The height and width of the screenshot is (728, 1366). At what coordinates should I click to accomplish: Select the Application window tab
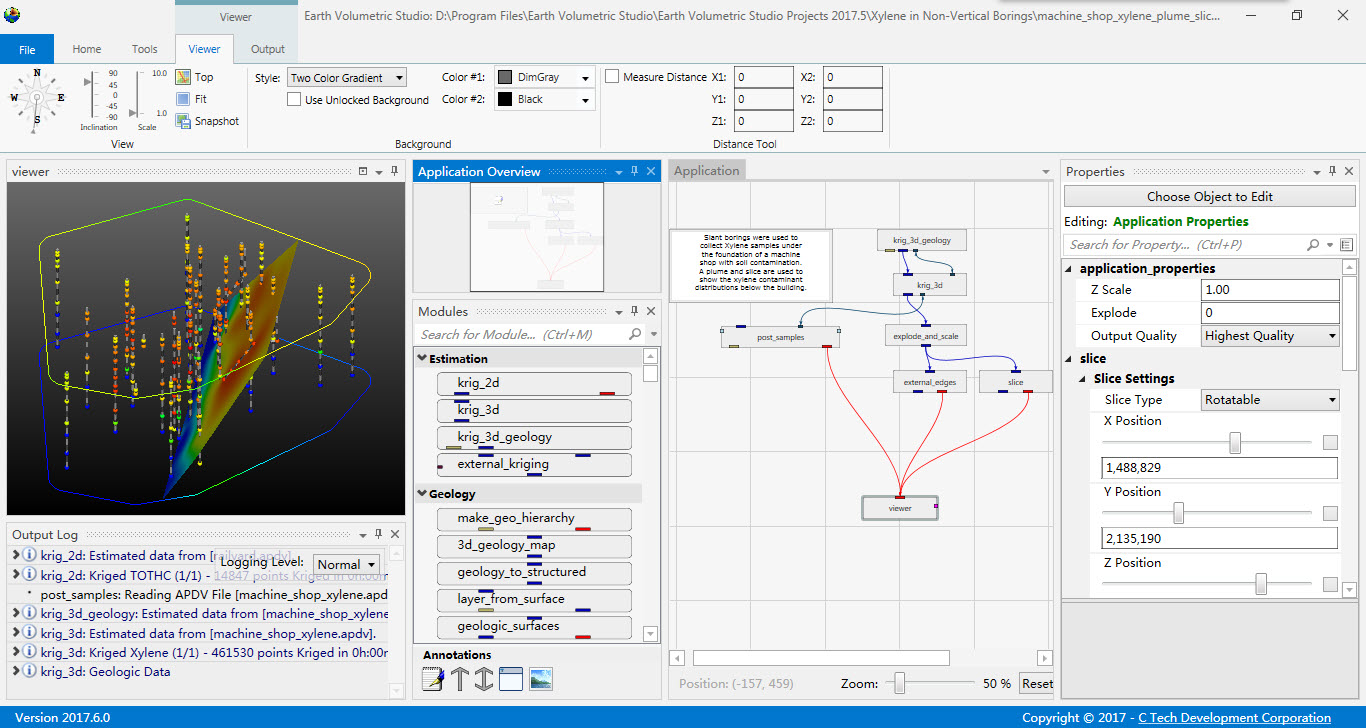point(707,171)
